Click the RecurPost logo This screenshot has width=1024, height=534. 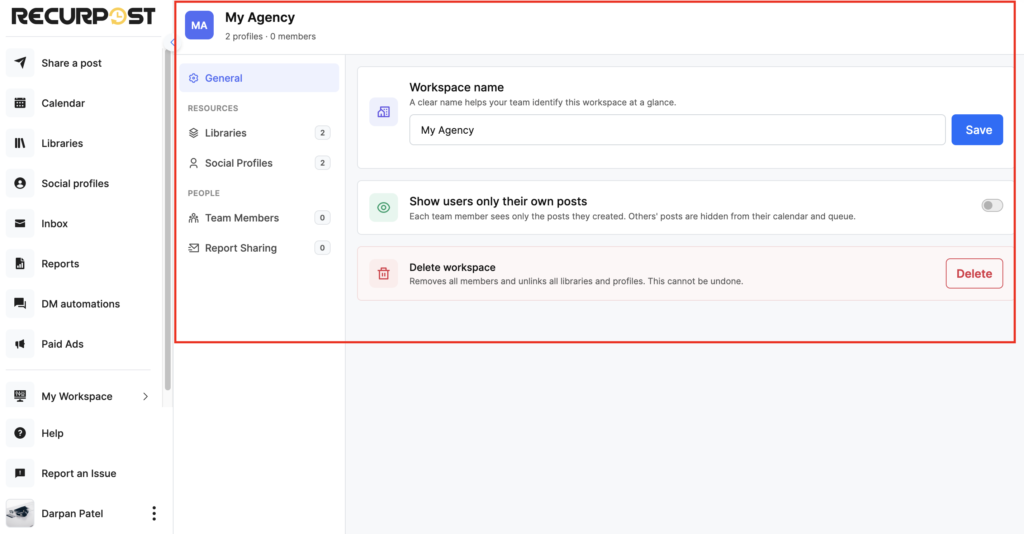[x=84, y=16]
